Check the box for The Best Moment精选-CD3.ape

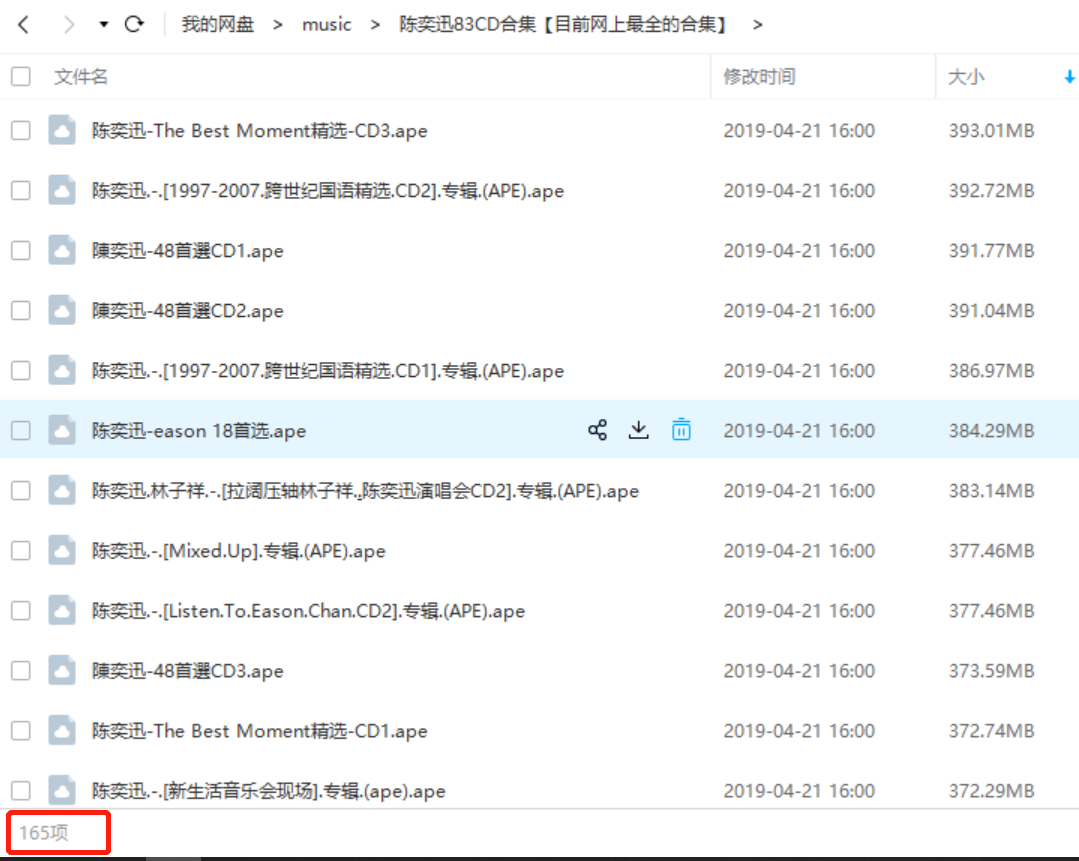[x=21, y=131]
